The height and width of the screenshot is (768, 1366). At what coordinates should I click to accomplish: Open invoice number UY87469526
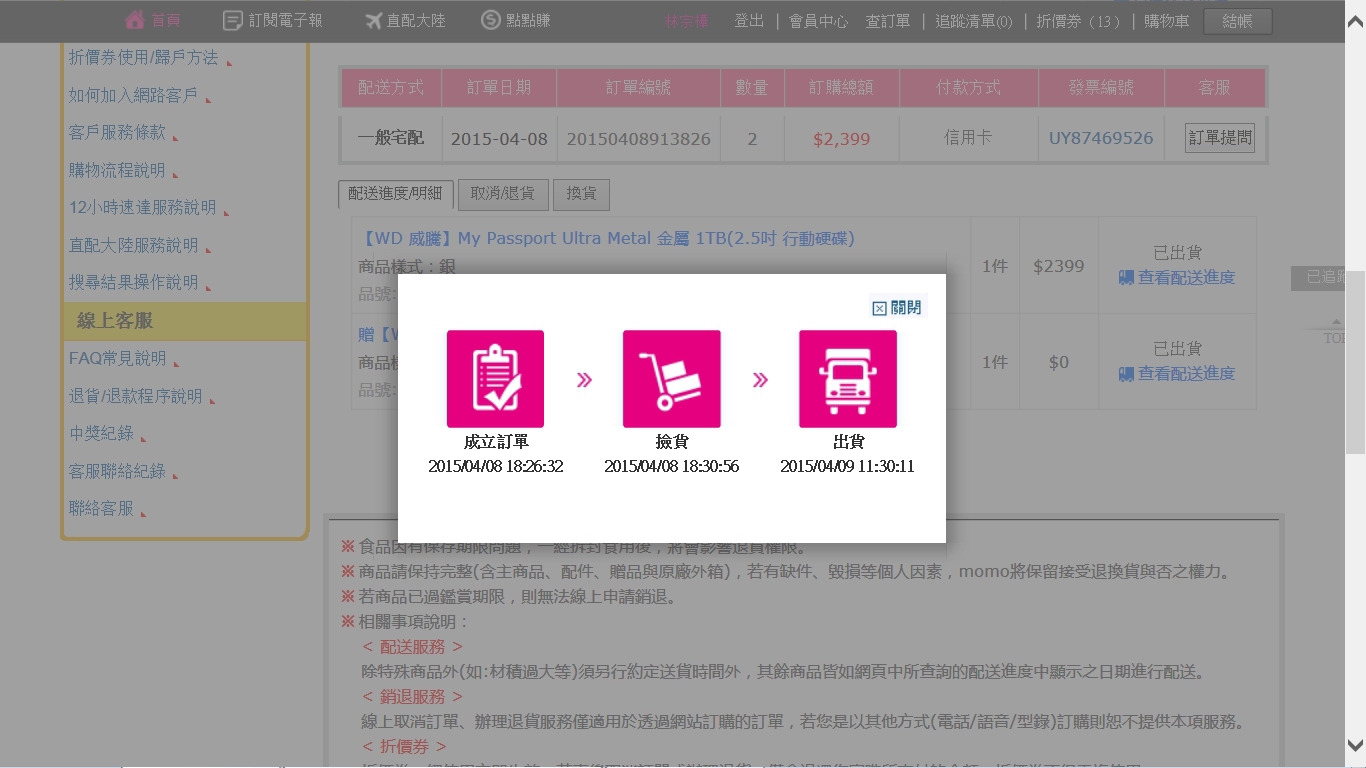(x=1101, y=139)
